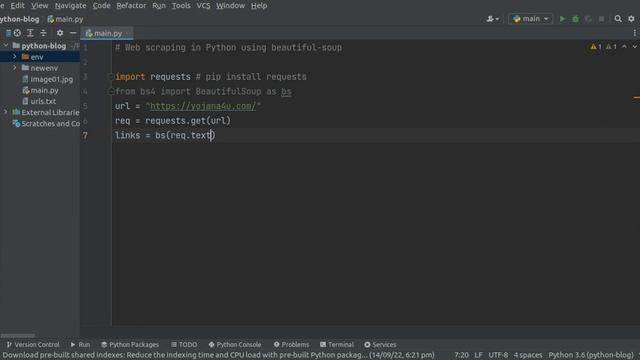The image size is (640, 360).
Task: Click main.py in the breadcrumb bar
Action: [x=65, y=19]
